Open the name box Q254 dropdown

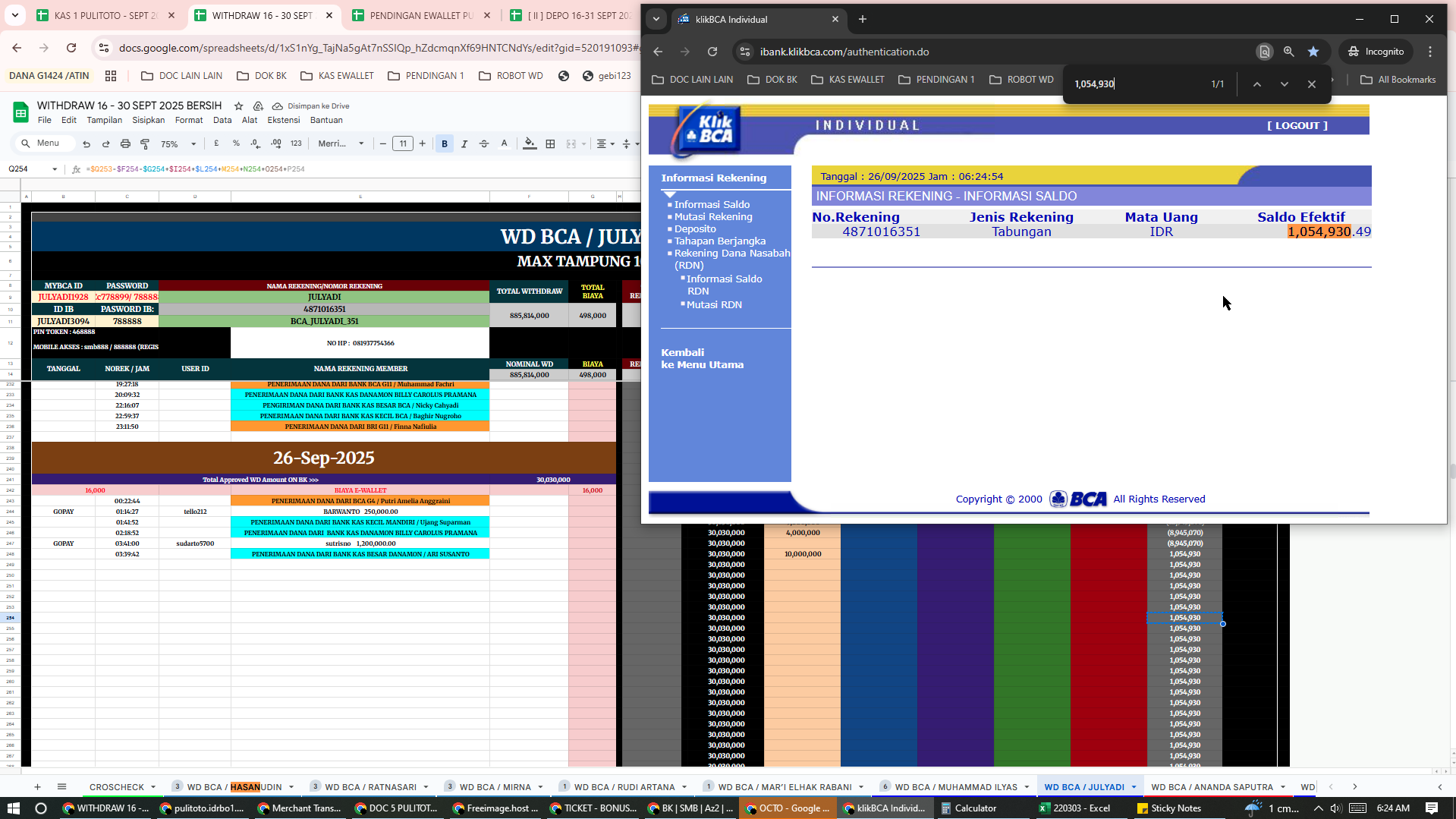tap(55, 169)
